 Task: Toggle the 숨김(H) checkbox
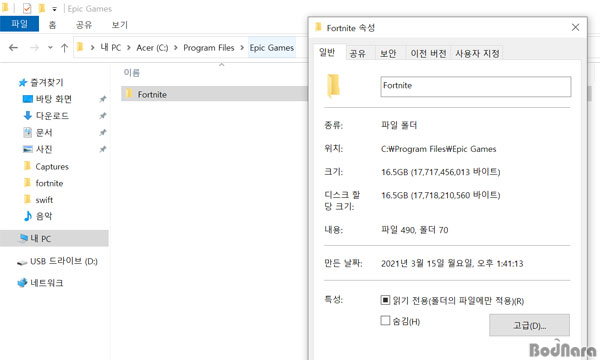click(x=385, y=321)
